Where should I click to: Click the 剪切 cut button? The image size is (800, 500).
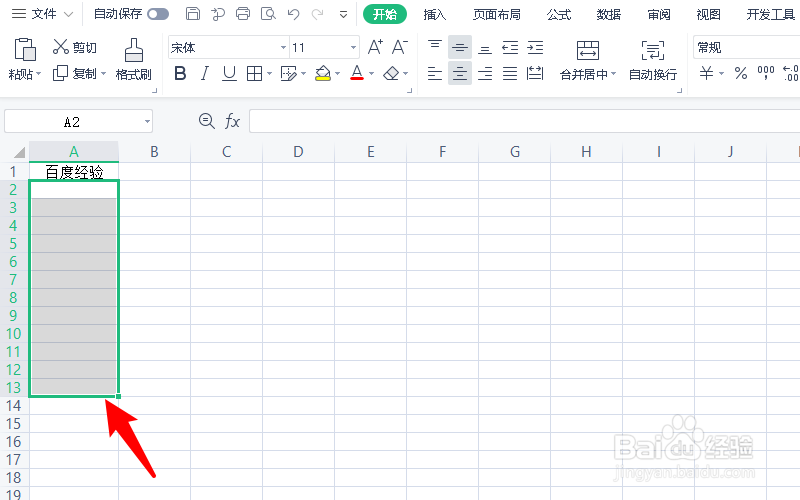coord(74,47)
